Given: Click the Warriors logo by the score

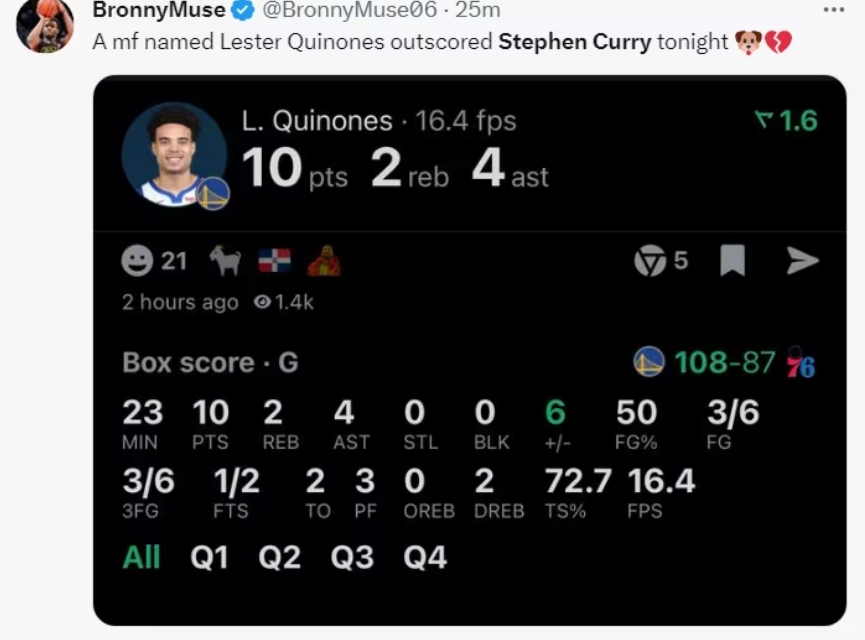Looking at the screenshot, I should pos(649,362).
